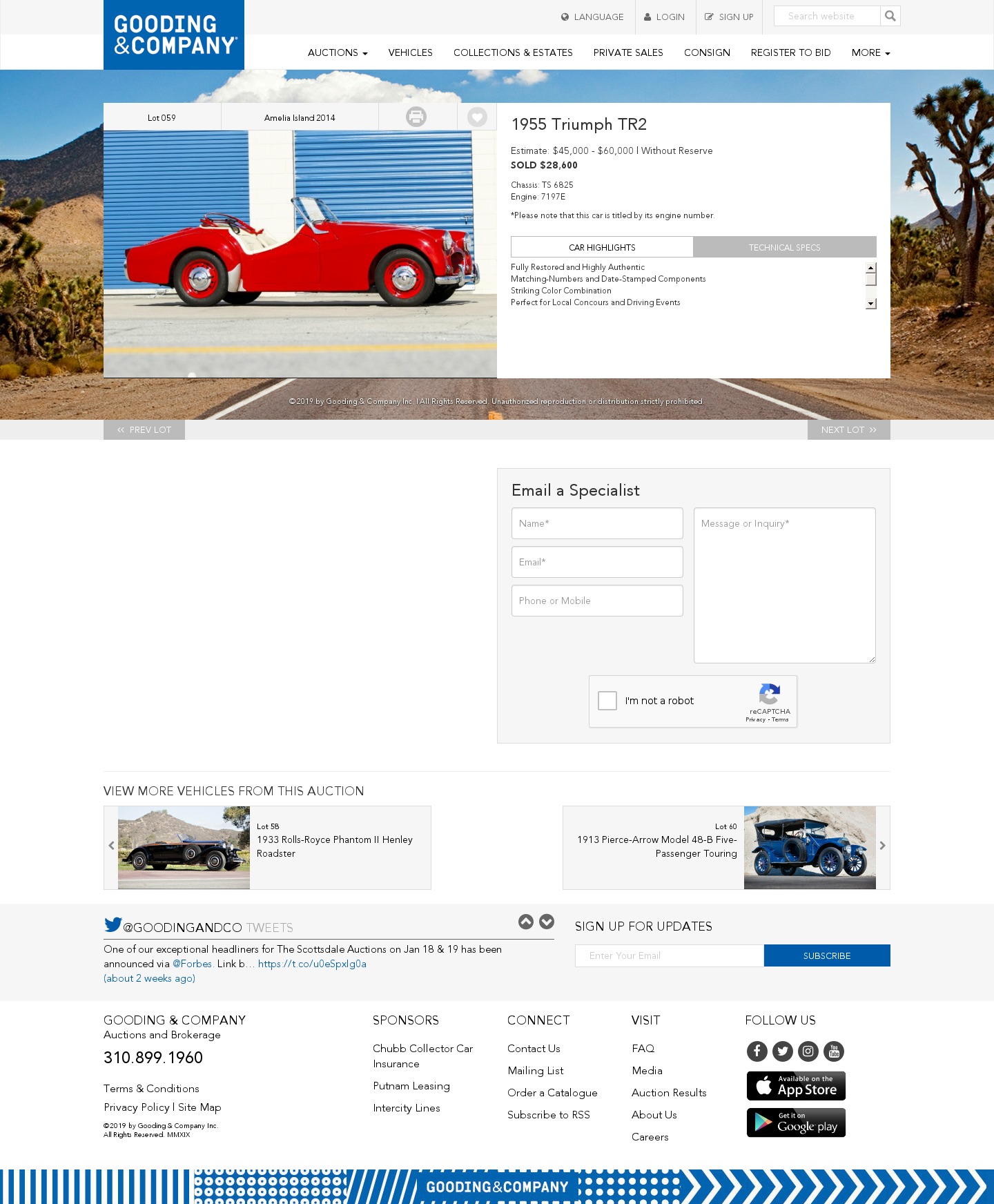Click the Name field
994x1204 pixels.
(597, 523)
